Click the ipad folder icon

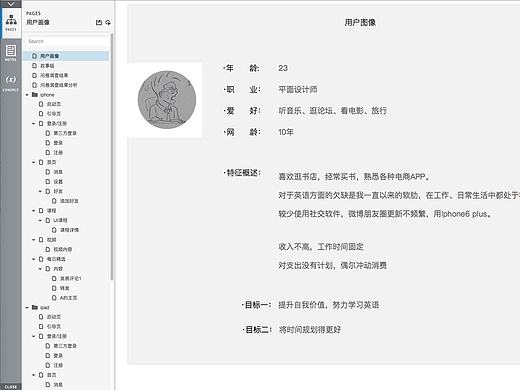point(35,307)
